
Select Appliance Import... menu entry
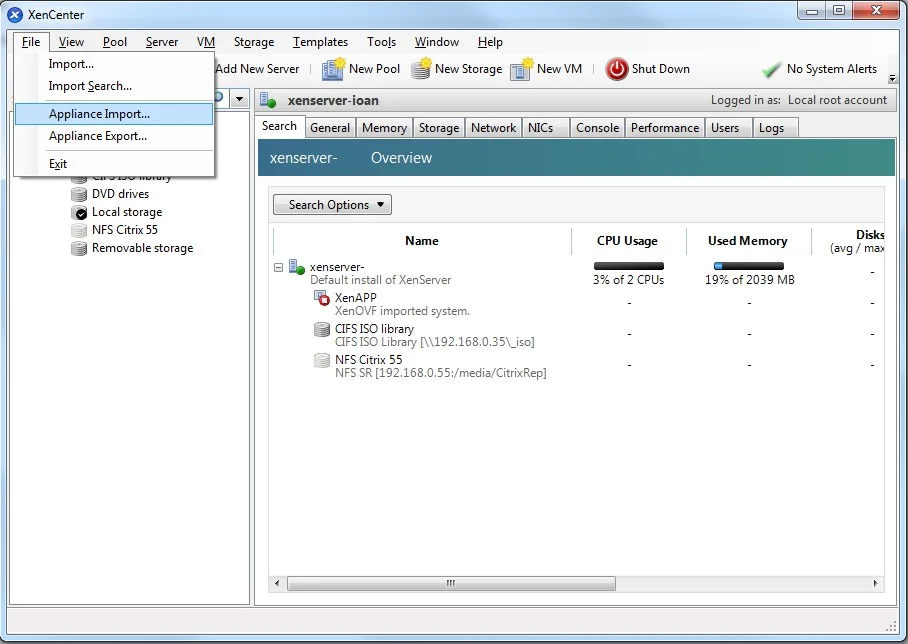click(114, 114)
